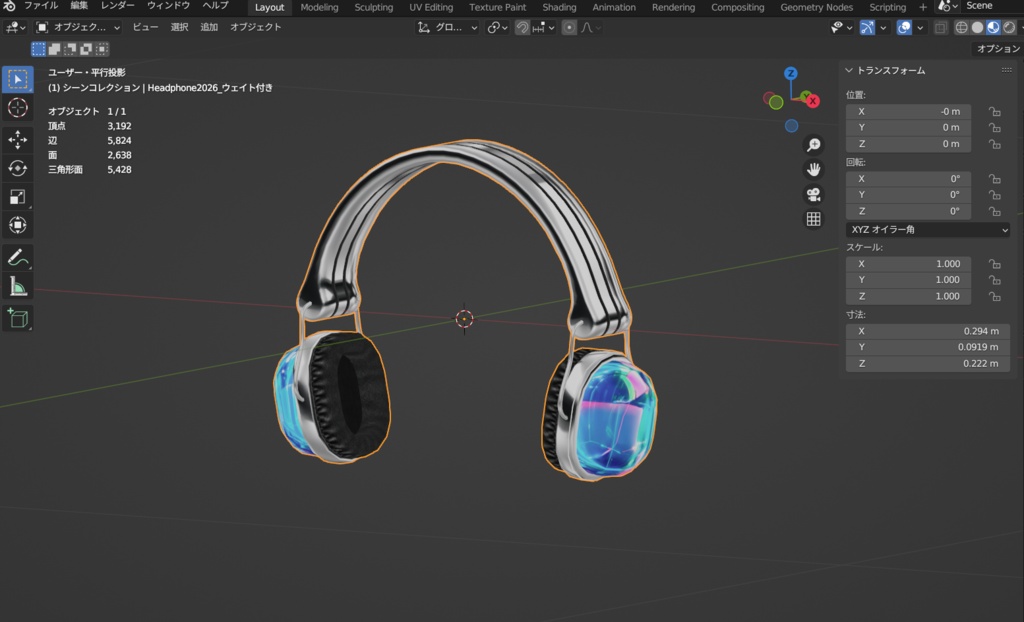The width and height of the screenshot is (1024, 622).
Task: Click the blue Z axis gizmo ball
Action: coord(790,73)
